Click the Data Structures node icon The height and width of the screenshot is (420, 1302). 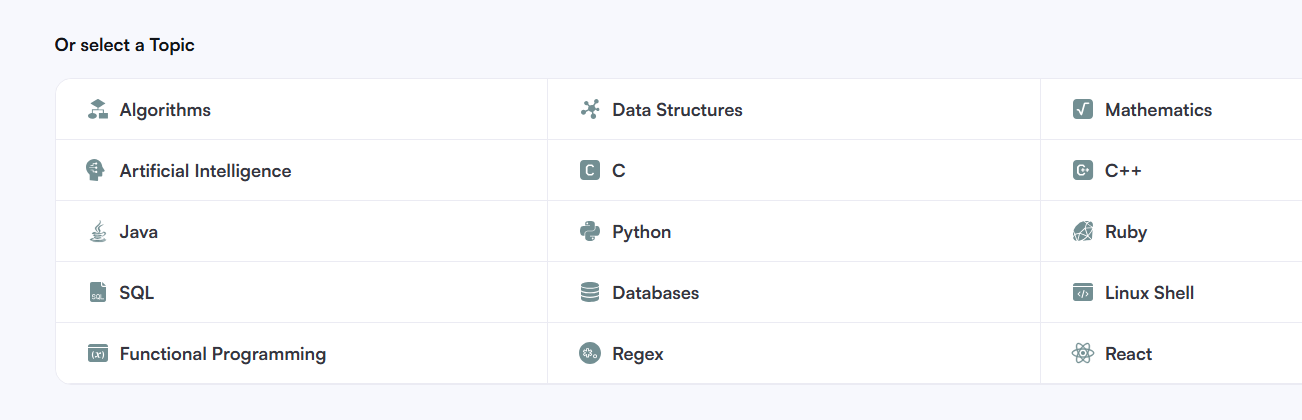pyautogui.click(x=590, y=110)
